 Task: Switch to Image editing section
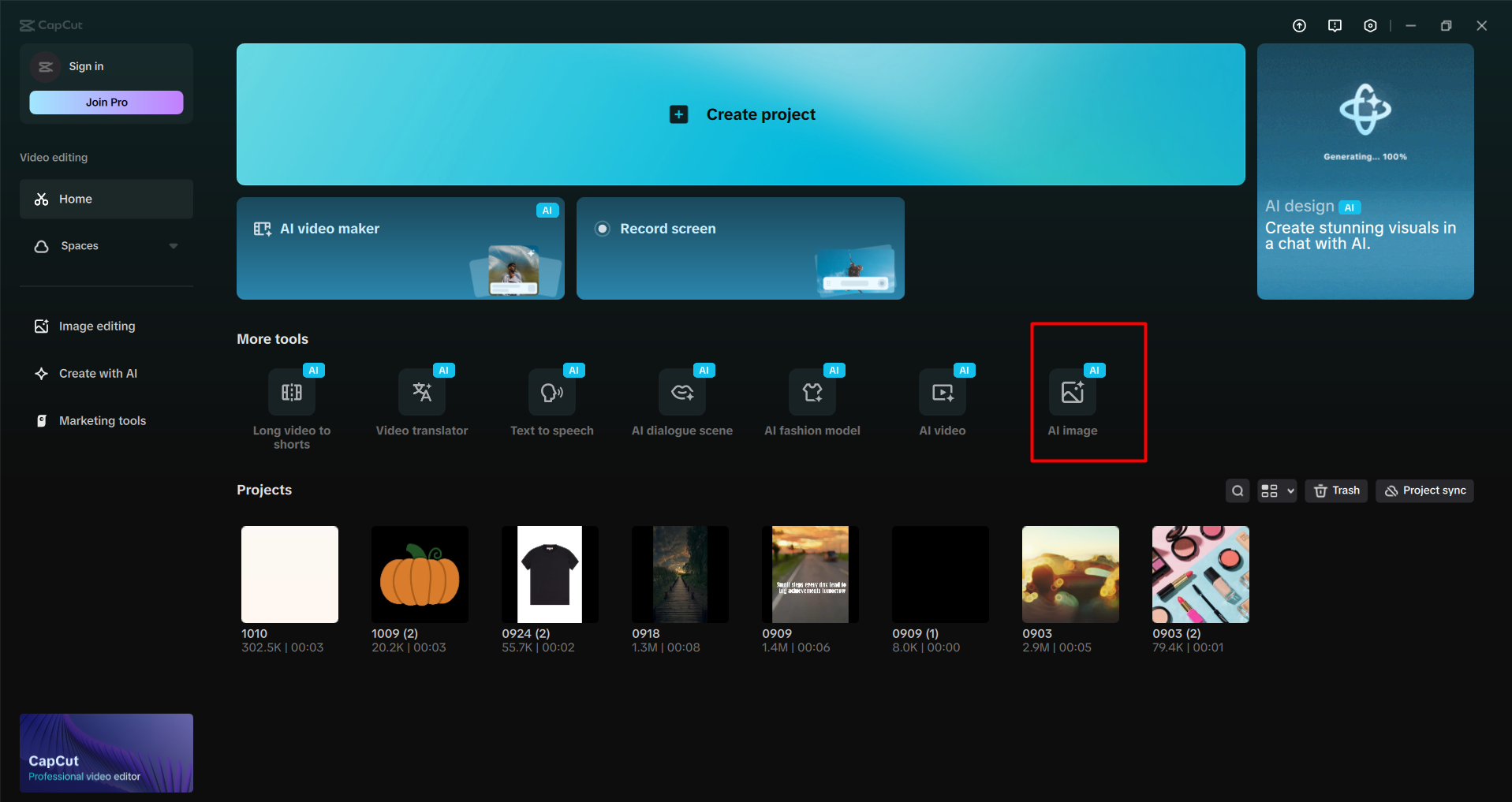tap(96, 326)
